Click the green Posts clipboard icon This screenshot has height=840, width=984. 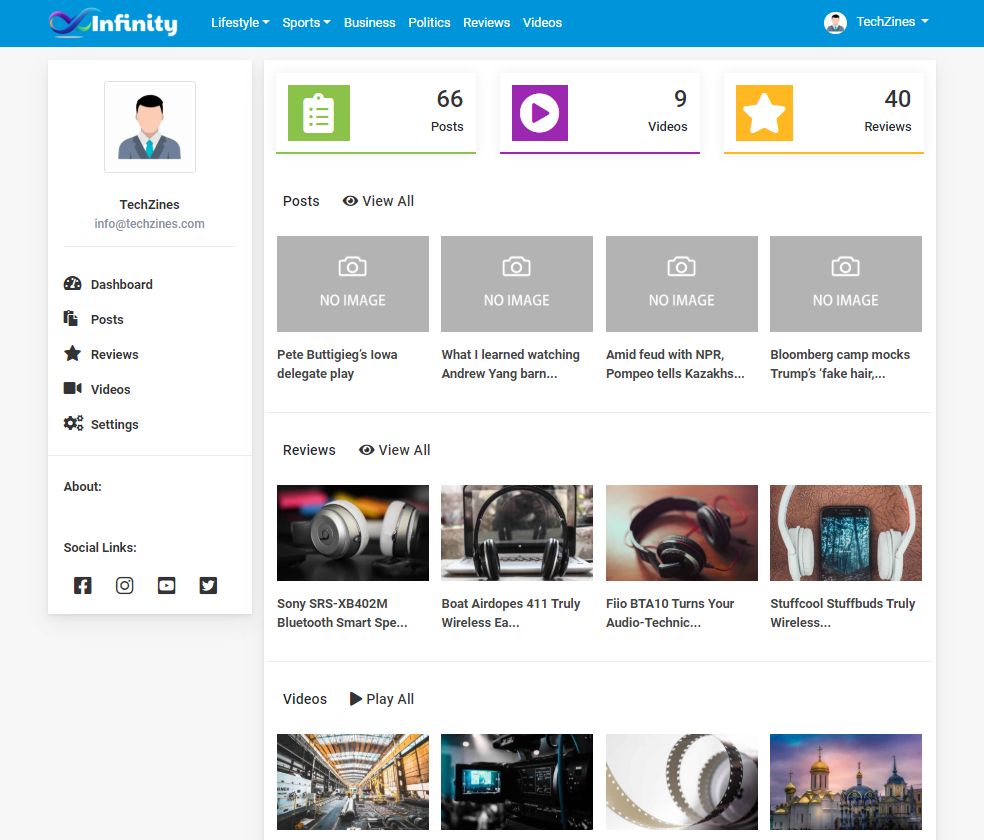point(319,113)
